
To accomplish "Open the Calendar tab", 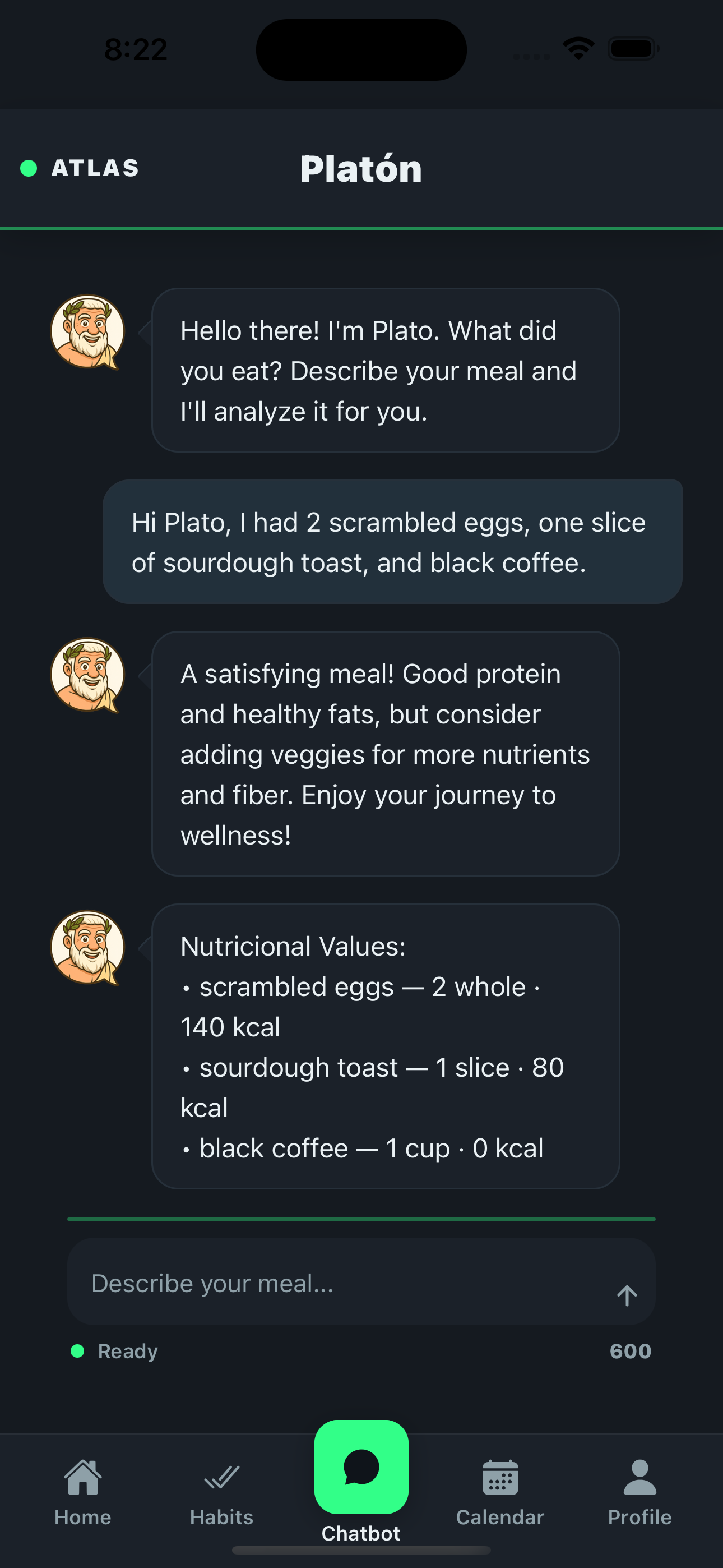I will (500, 1492).
